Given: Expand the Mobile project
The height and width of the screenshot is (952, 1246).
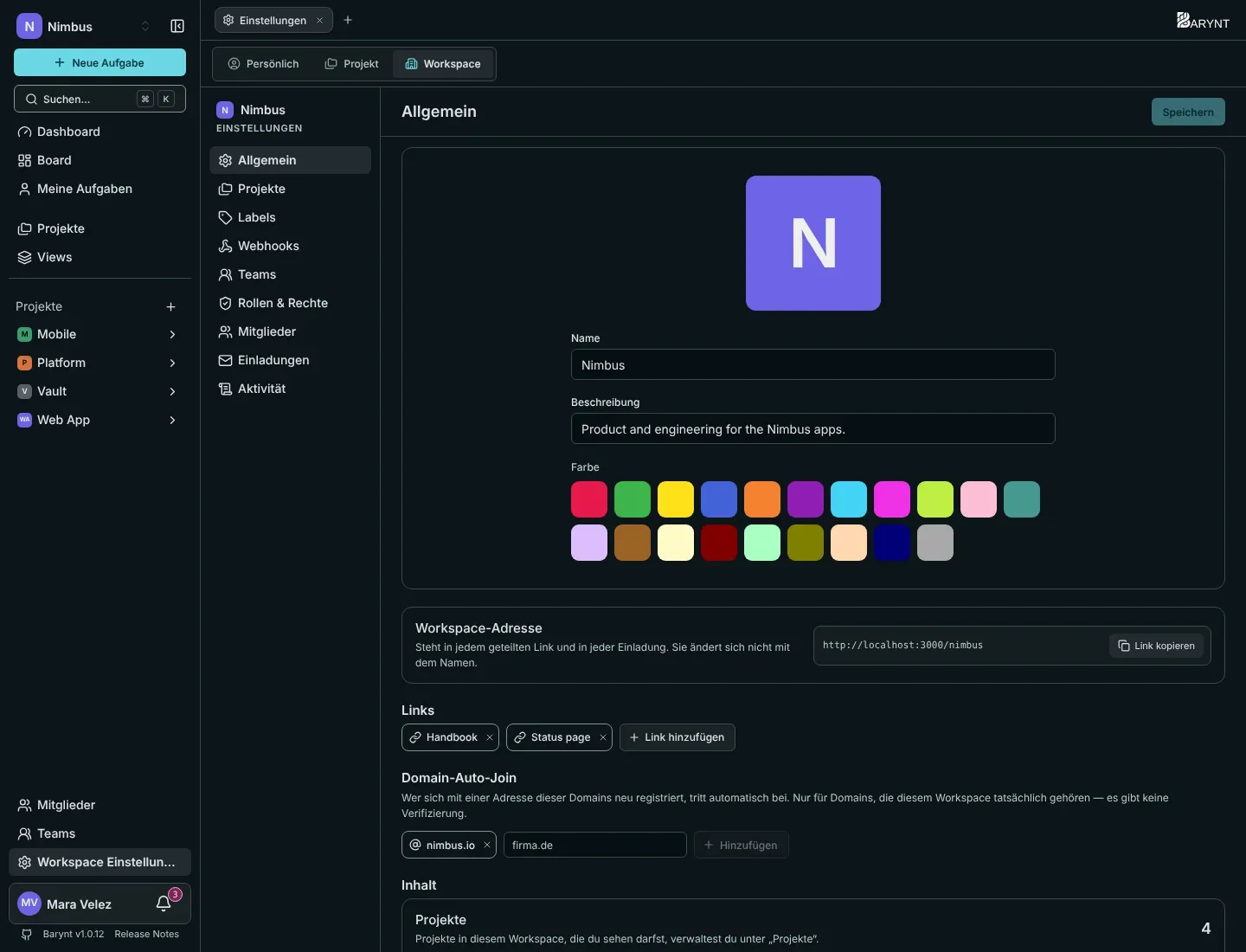Looking at the screenshot, I should tap(172, 334).
